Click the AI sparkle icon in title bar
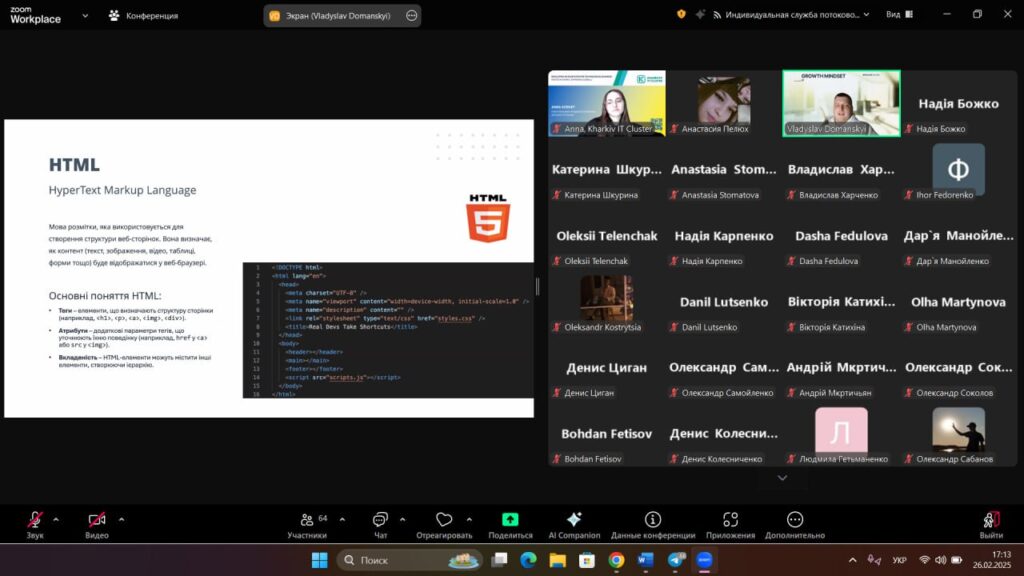1024x576 pixels. pos(700,14)
